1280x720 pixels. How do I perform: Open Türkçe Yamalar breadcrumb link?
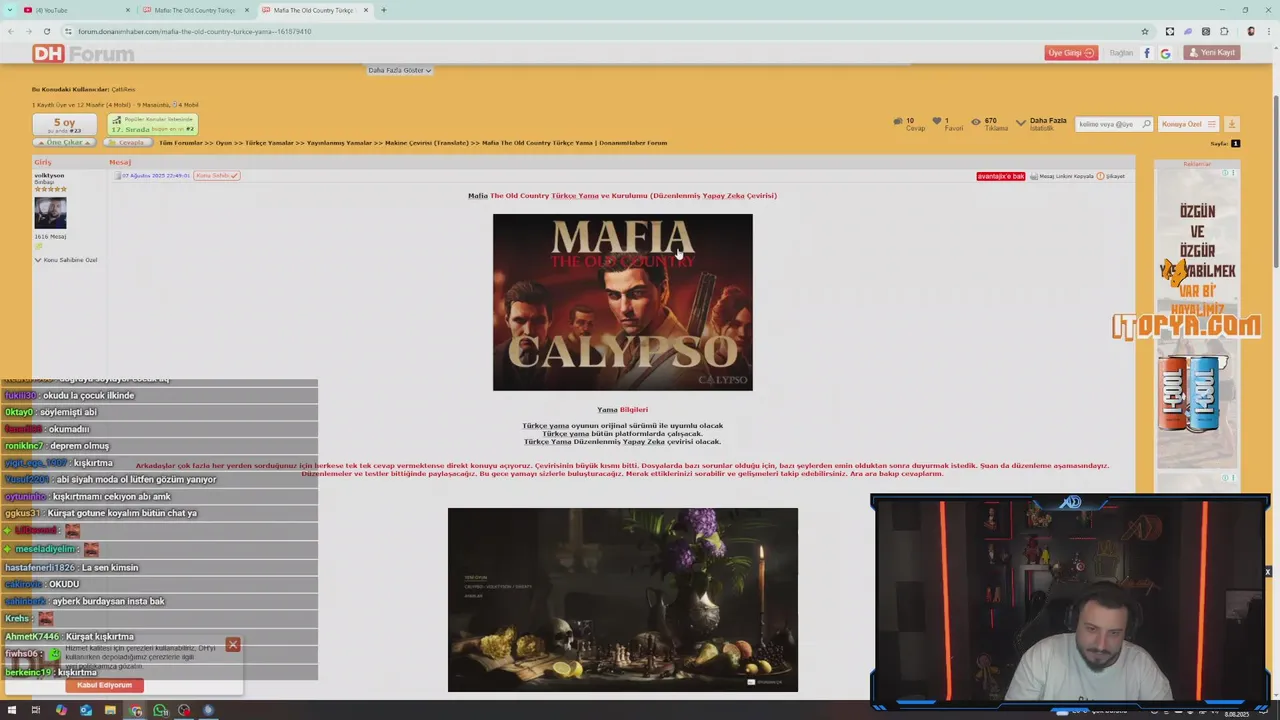click(271, 143)
